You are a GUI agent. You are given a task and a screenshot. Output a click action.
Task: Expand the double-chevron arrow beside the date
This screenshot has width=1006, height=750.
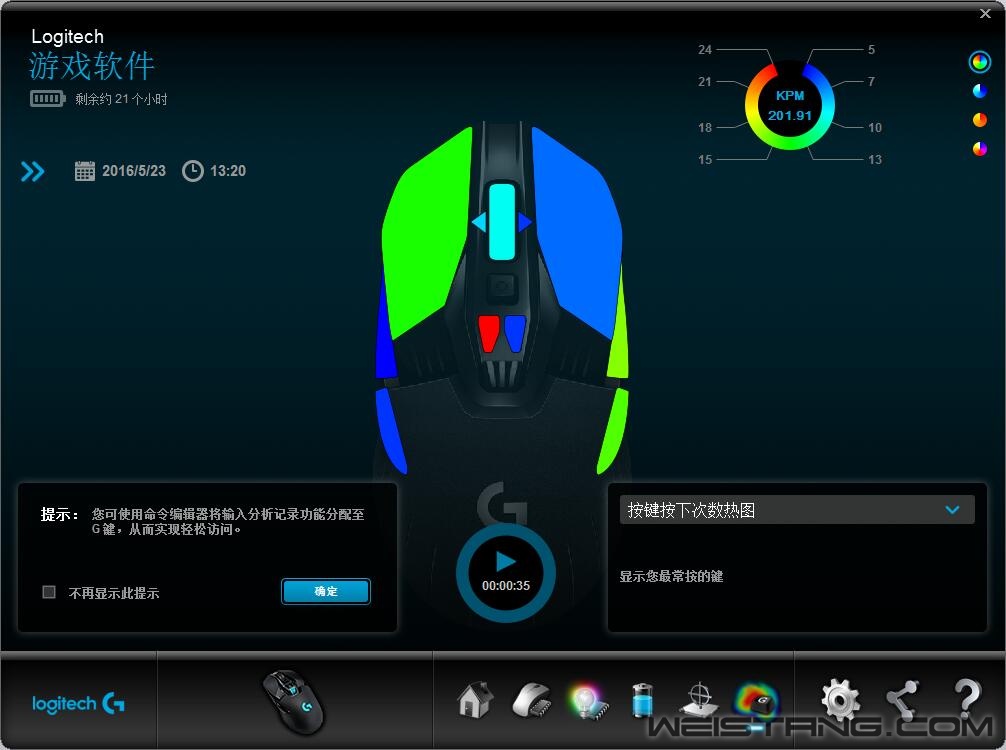click(x=33, y=171)
